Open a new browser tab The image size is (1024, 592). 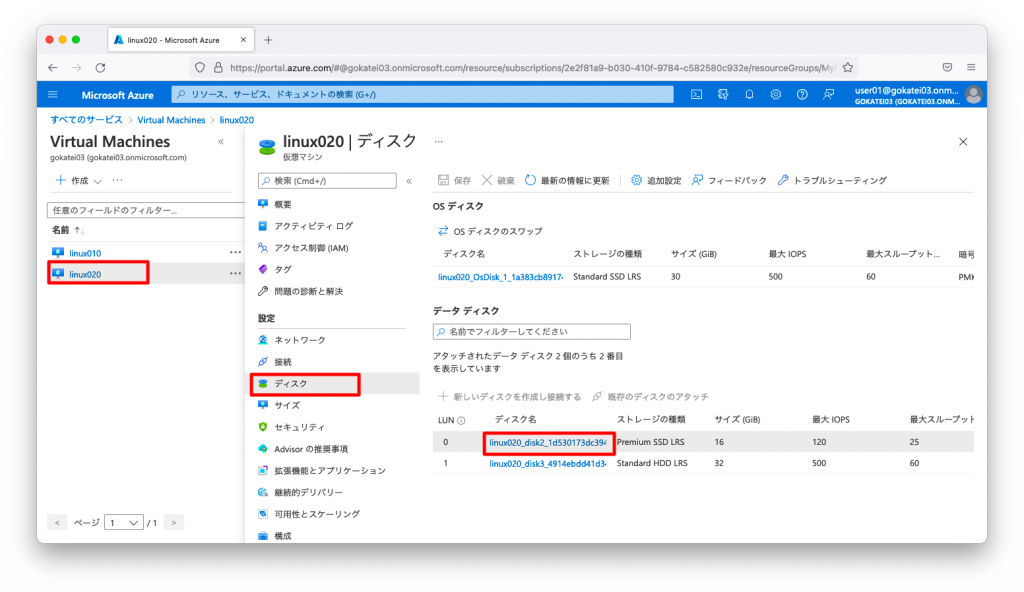pyautogui.click(x=268, y=40)
